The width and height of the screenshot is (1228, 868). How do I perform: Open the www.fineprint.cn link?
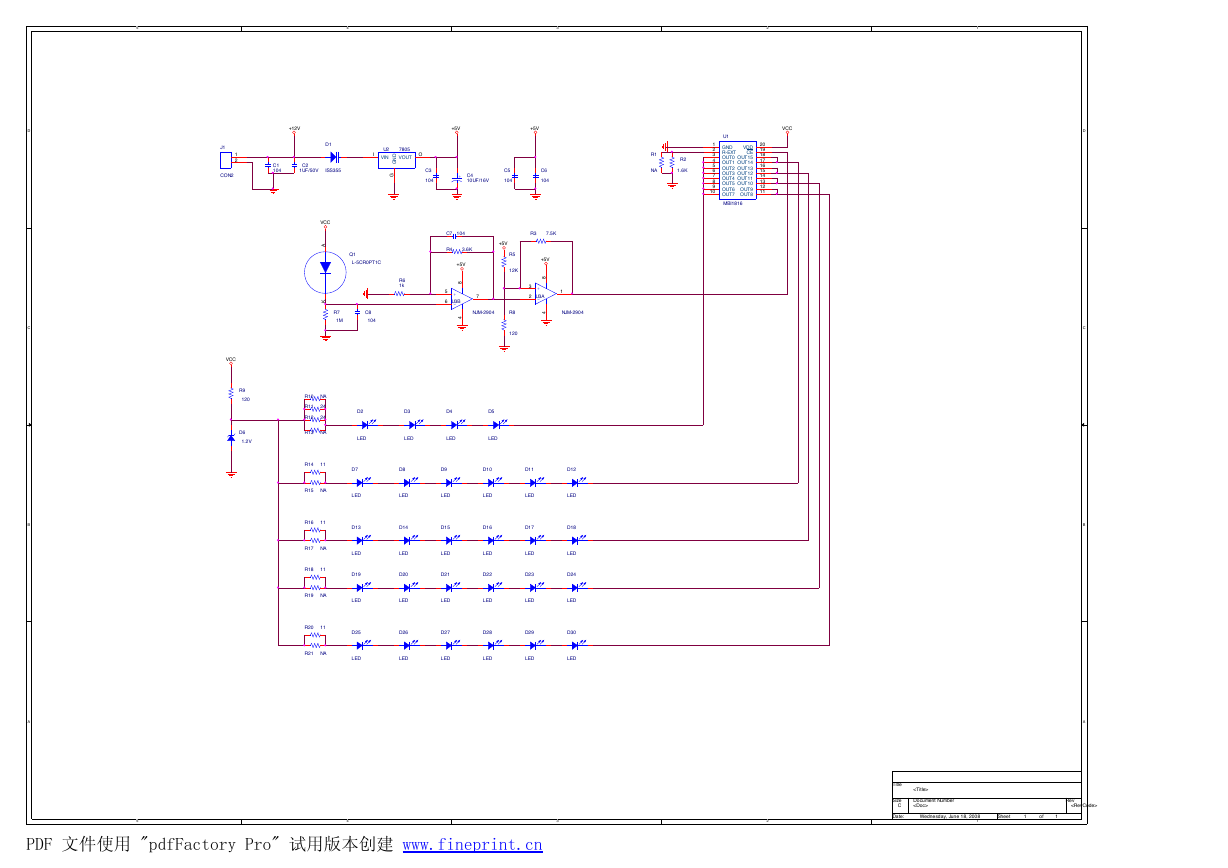point(472,845)
